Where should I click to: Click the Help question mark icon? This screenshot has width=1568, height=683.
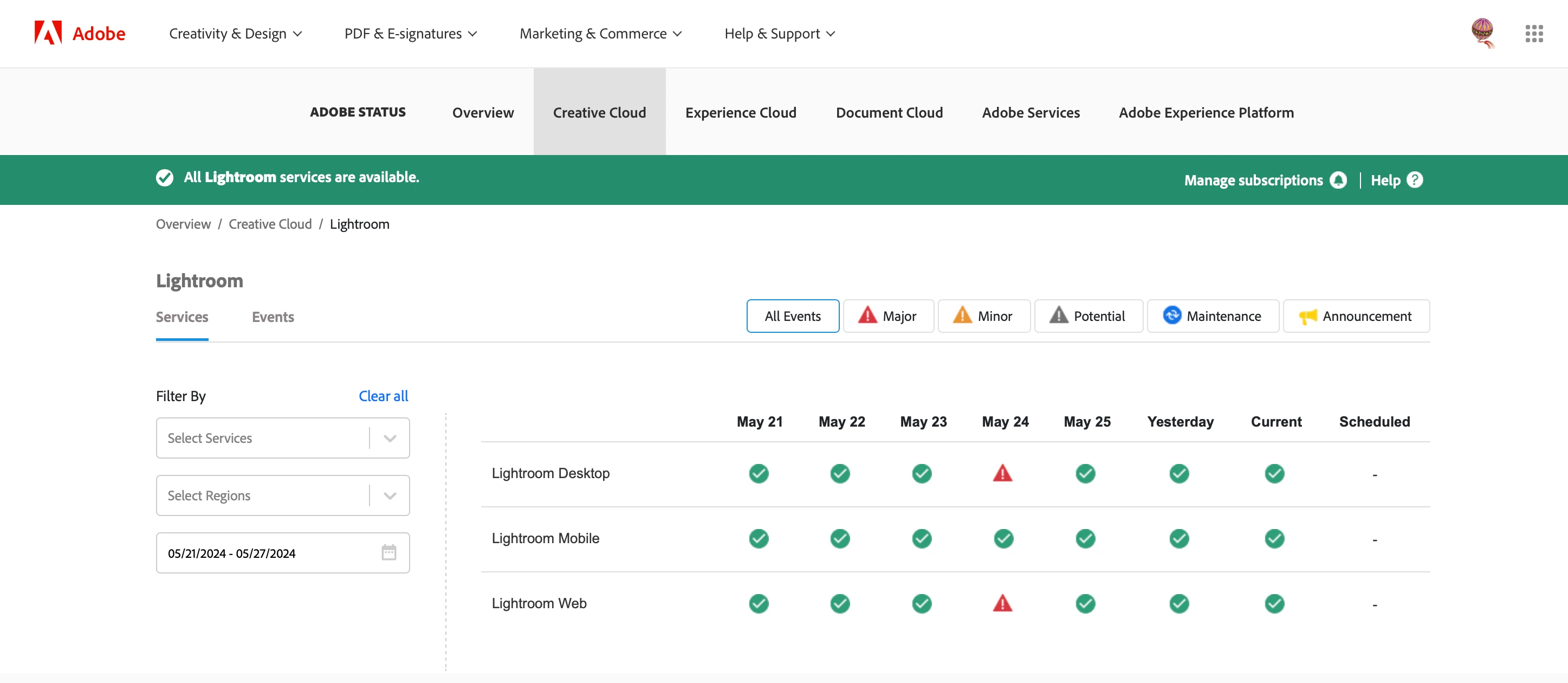(1415, 180)
